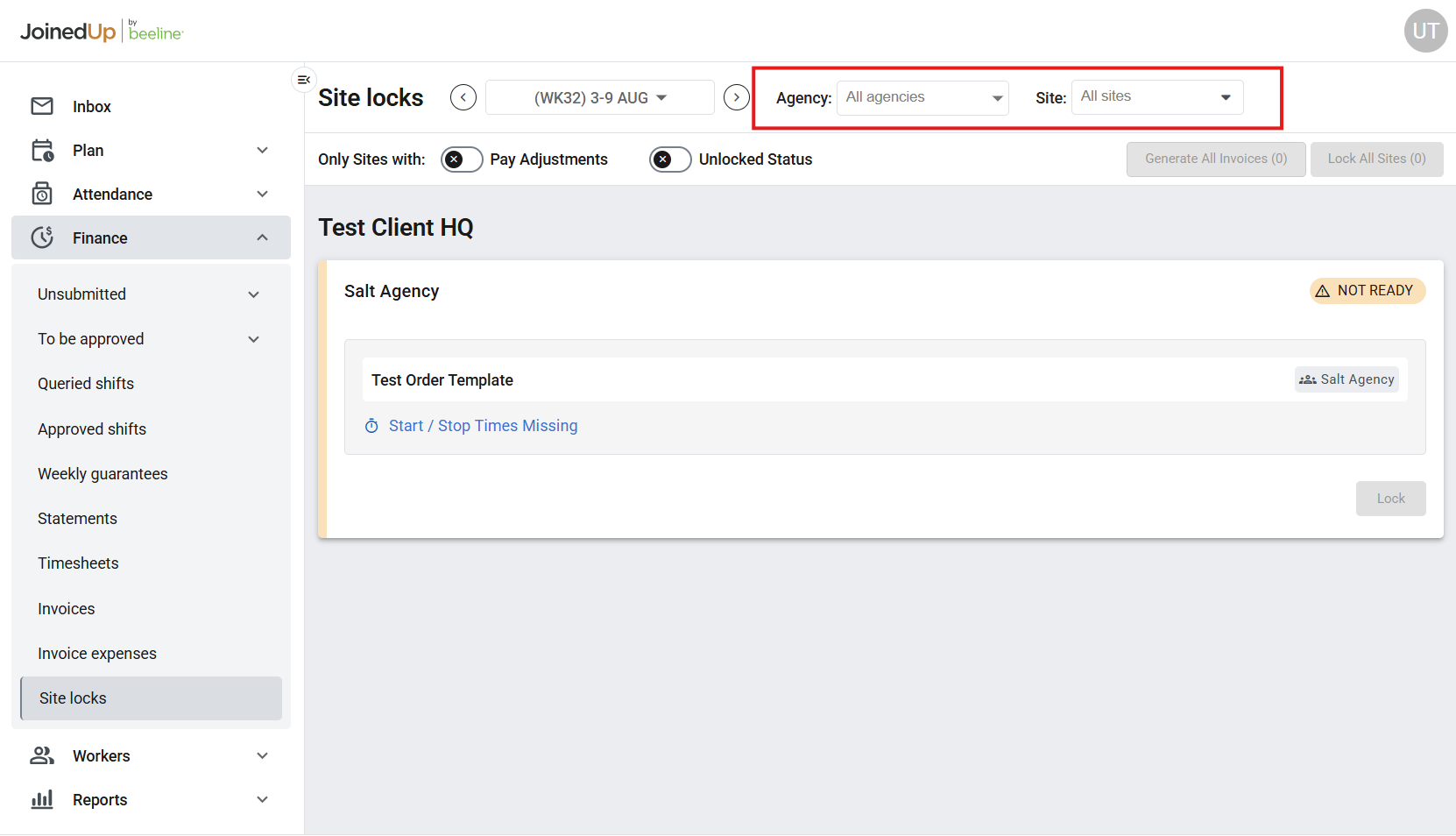The width and height of the screenshot is (1456, 836).
Task: Click the Finance chart icon
Action: click(42, 237)
